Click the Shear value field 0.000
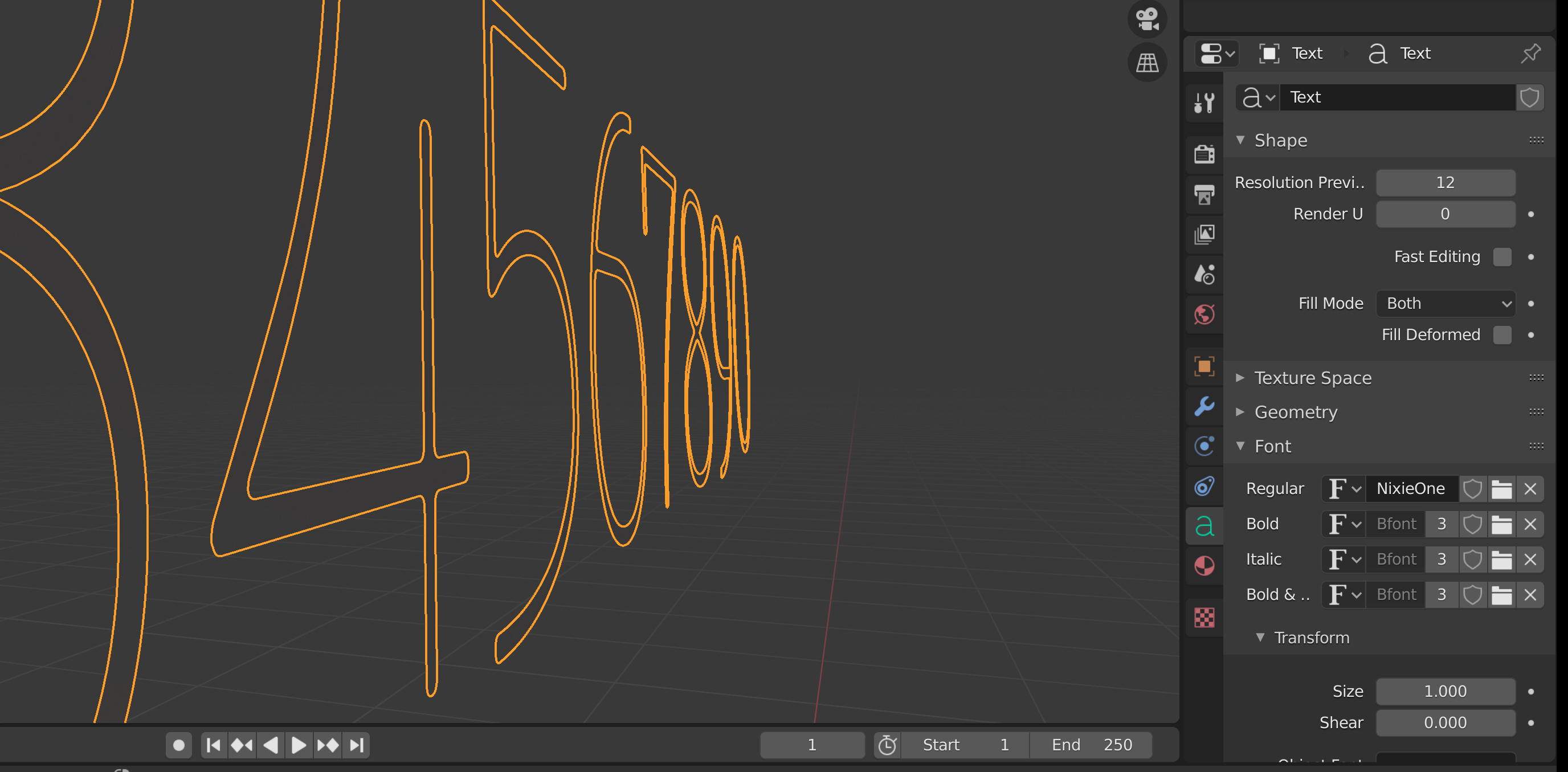Image resolution: width=1568 pixels, height=772 pixels. click(x=1445, y=724)
